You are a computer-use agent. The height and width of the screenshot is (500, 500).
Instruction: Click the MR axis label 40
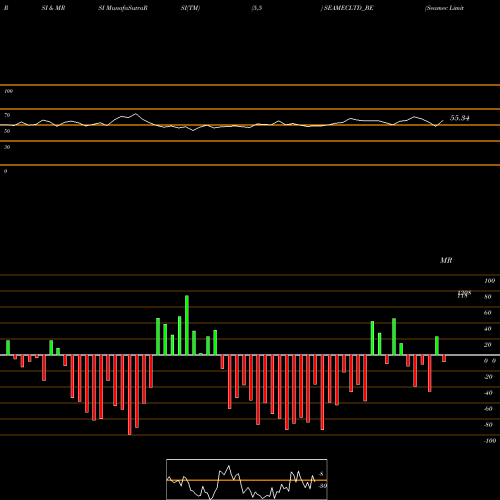coord(488,329)
